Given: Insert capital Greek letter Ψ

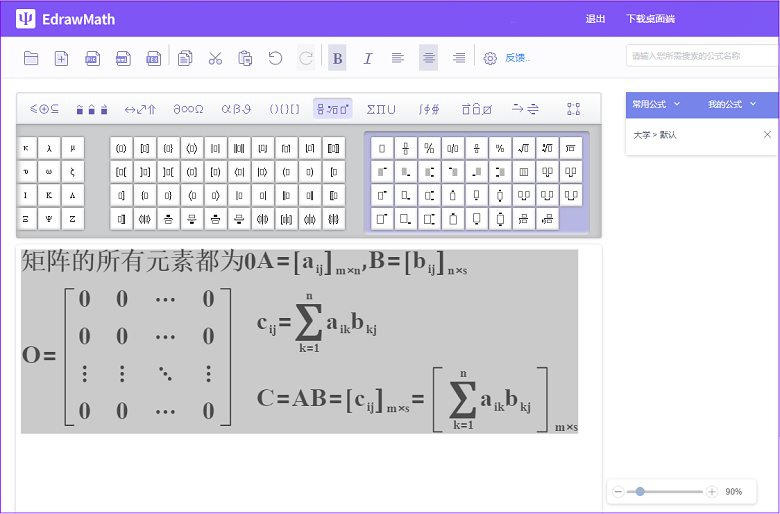Looking at the screenshot, I should coord(49,219).
